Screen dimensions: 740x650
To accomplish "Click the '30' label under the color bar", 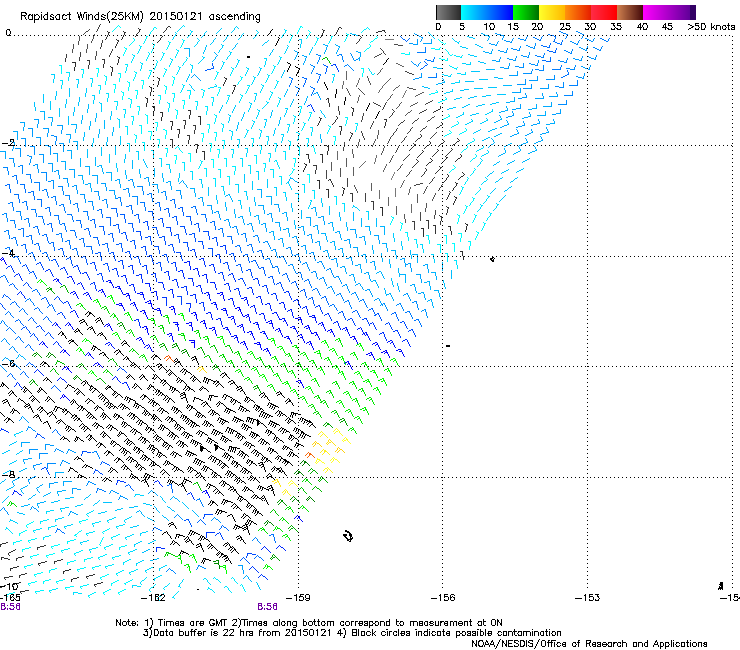I will [x=590, y=27].
